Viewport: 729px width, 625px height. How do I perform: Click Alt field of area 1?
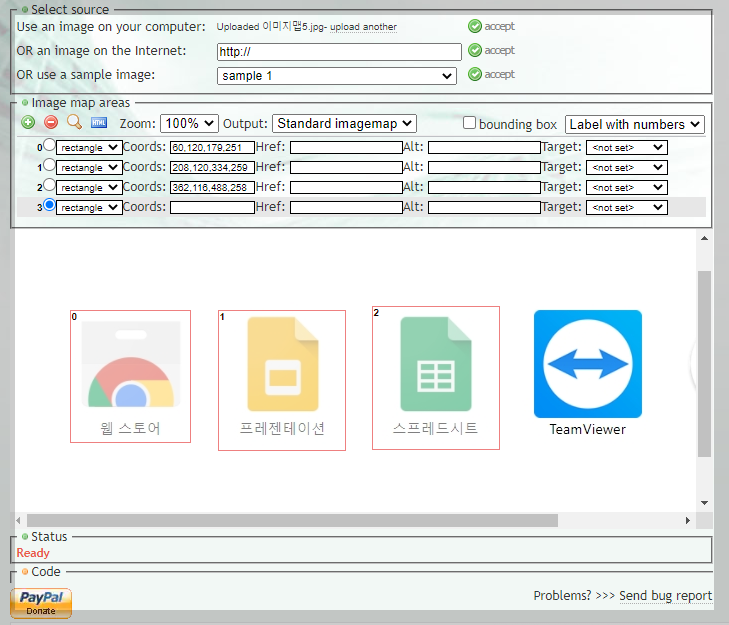[x=484, y=167]
